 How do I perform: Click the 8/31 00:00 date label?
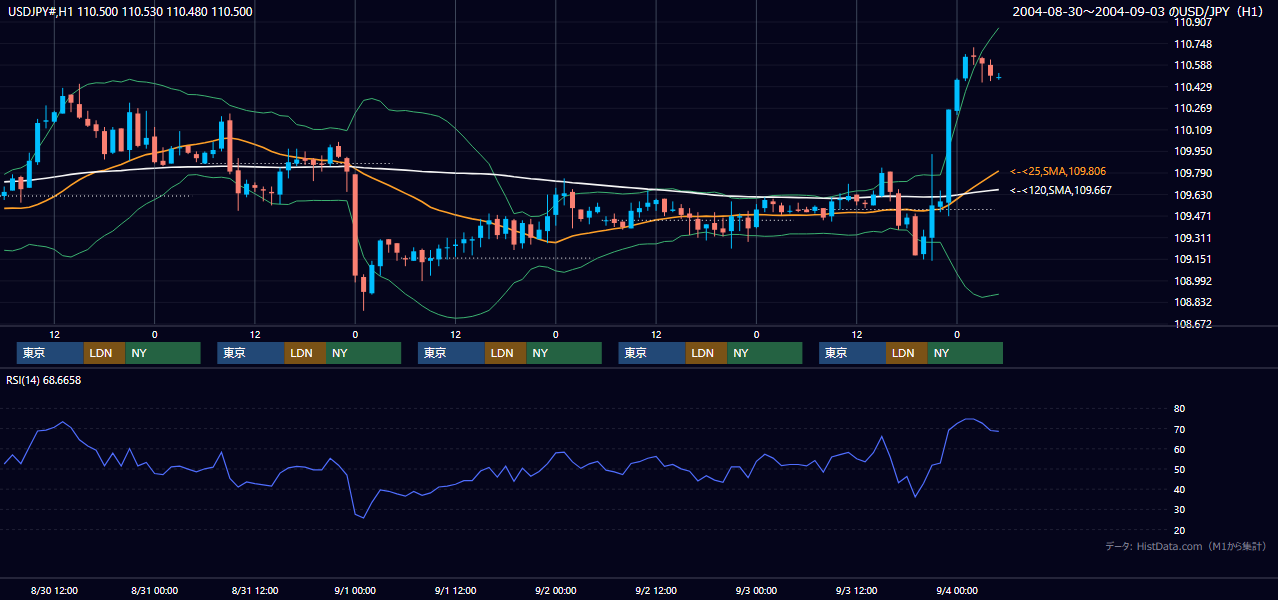(x=155, y=590)
